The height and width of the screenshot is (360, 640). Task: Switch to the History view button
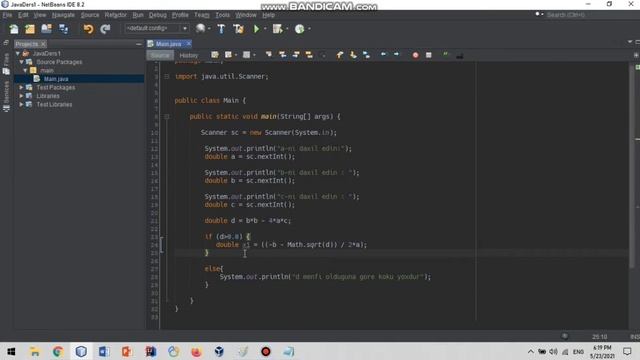(x=189, y=55)
